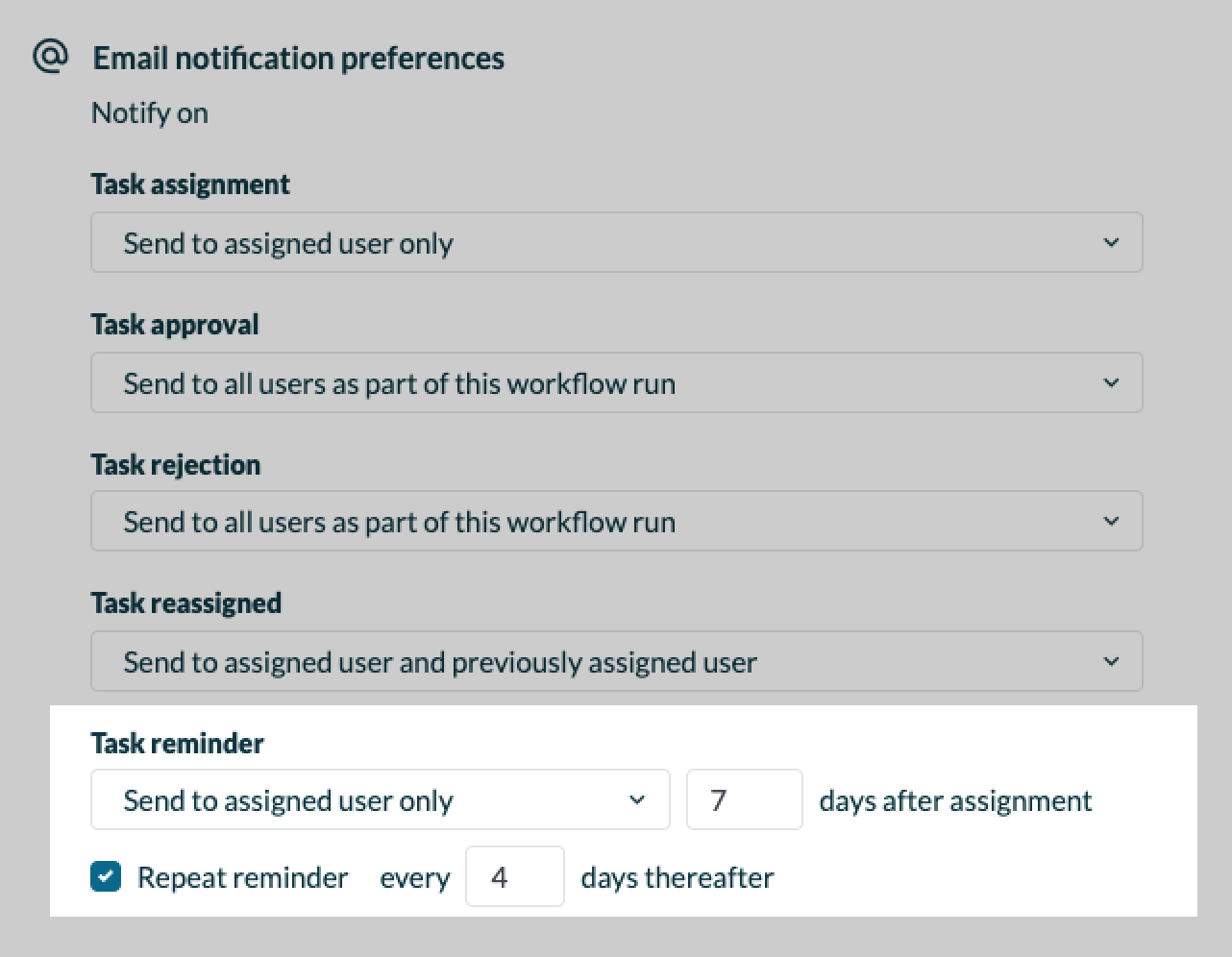Click the repeat interval field showing 4

[x=514, y=876]
